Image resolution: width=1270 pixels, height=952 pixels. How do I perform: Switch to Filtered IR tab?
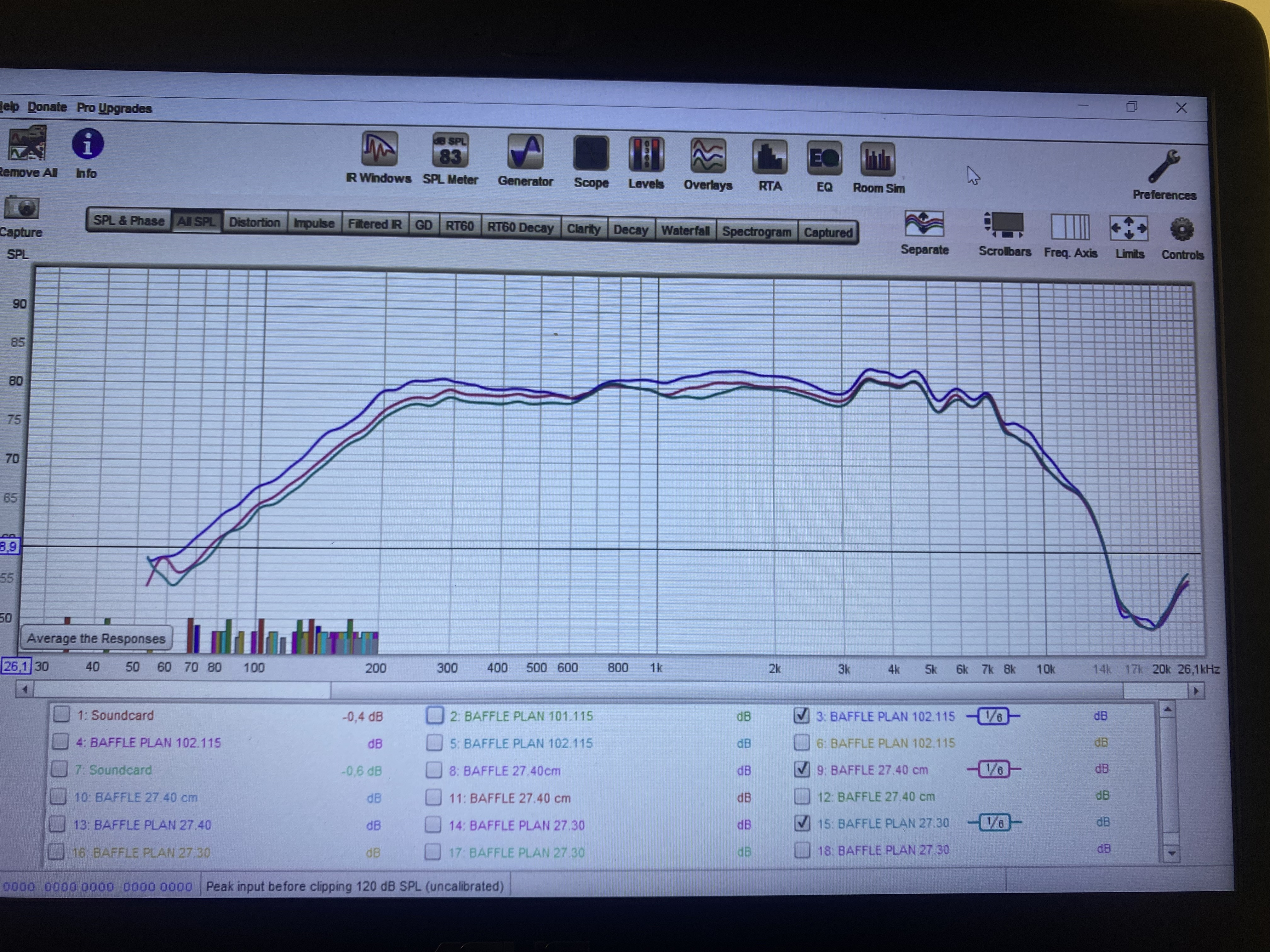pyautogui.click(x=375, y=224)
